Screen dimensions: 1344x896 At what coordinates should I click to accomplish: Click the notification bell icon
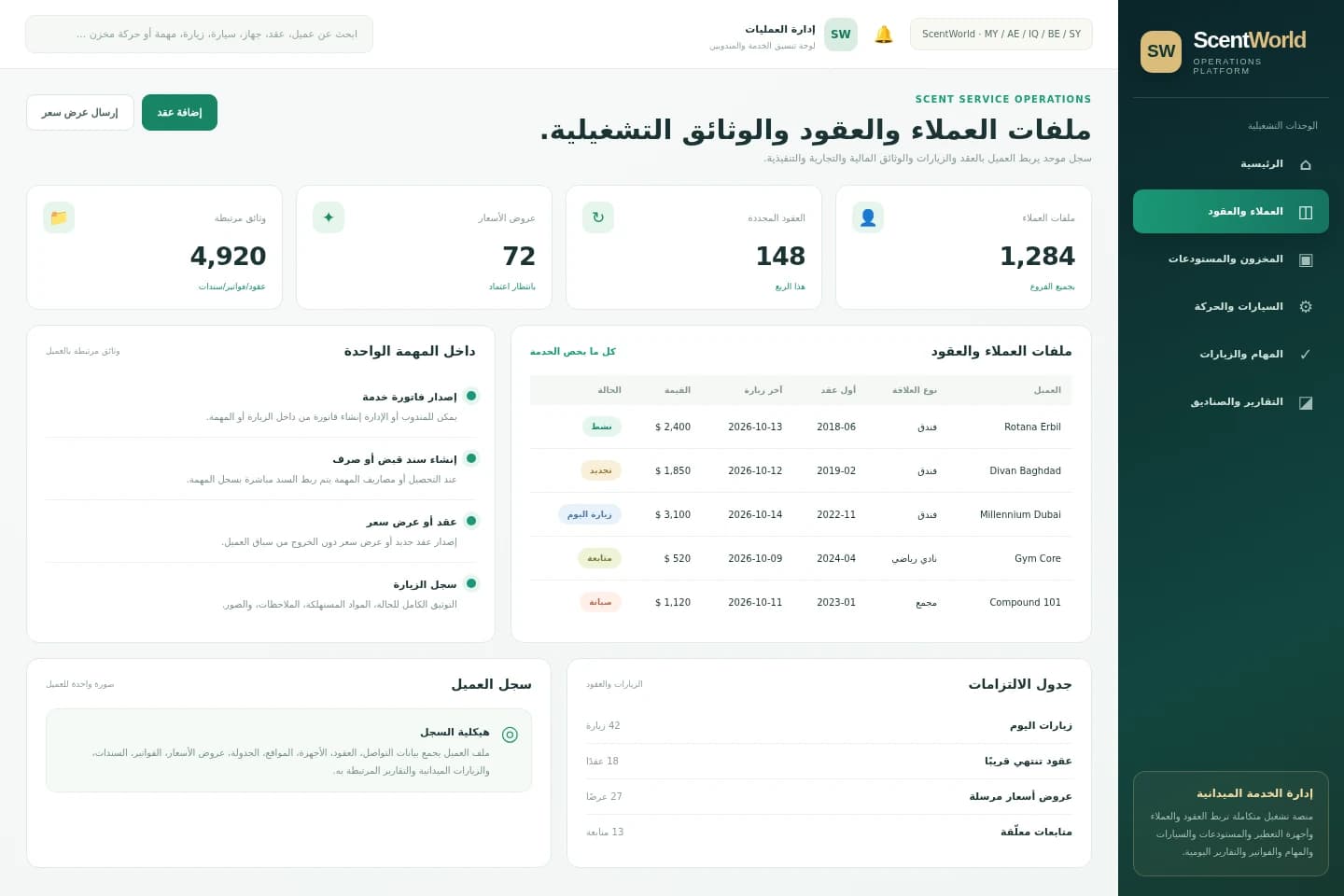point(884,35)
